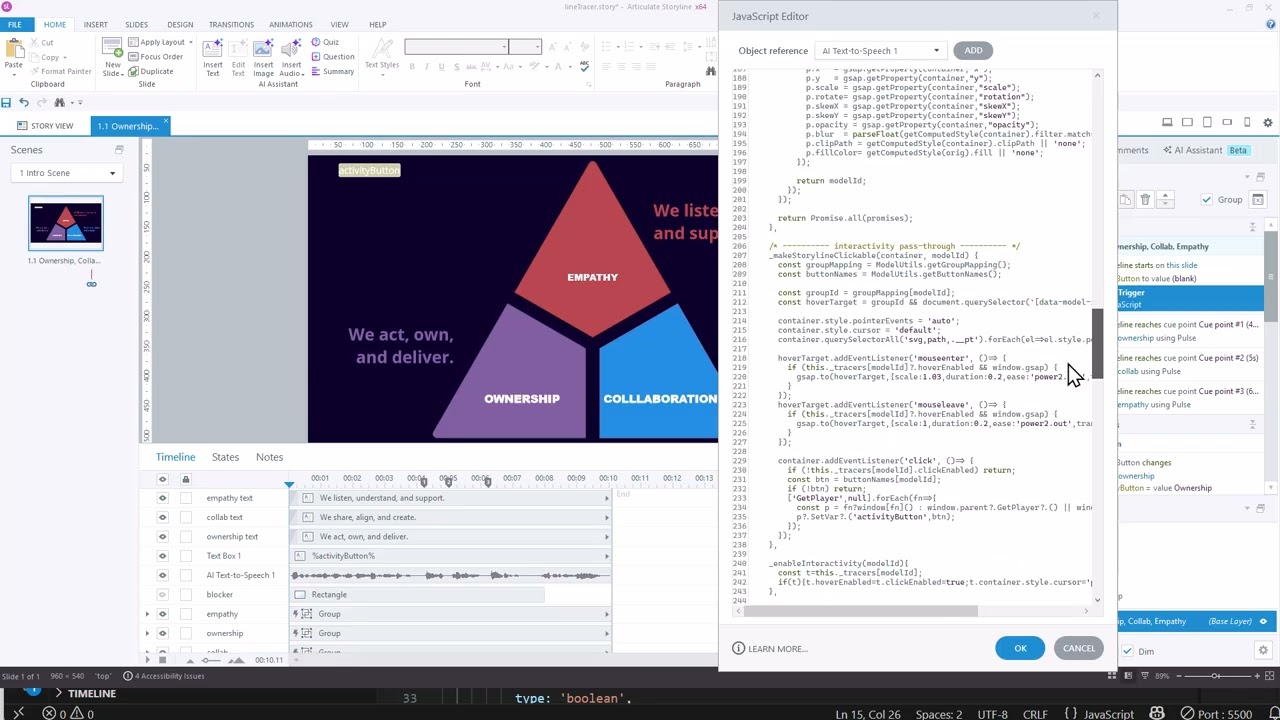Switch to the States tab

[225, 457]
